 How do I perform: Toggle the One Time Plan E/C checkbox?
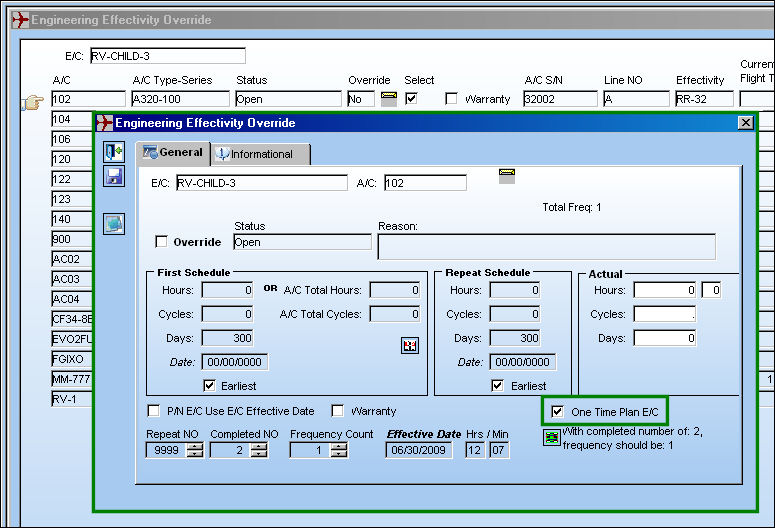click(557, 411)
